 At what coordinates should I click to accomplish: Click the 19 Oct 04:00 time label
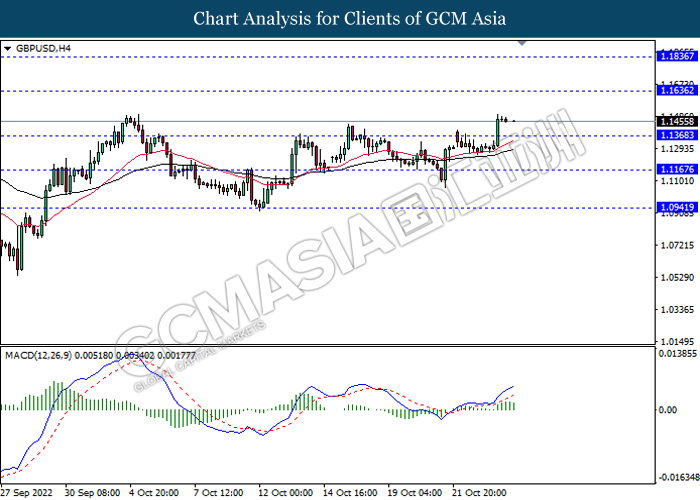click(x=415, y=493)
